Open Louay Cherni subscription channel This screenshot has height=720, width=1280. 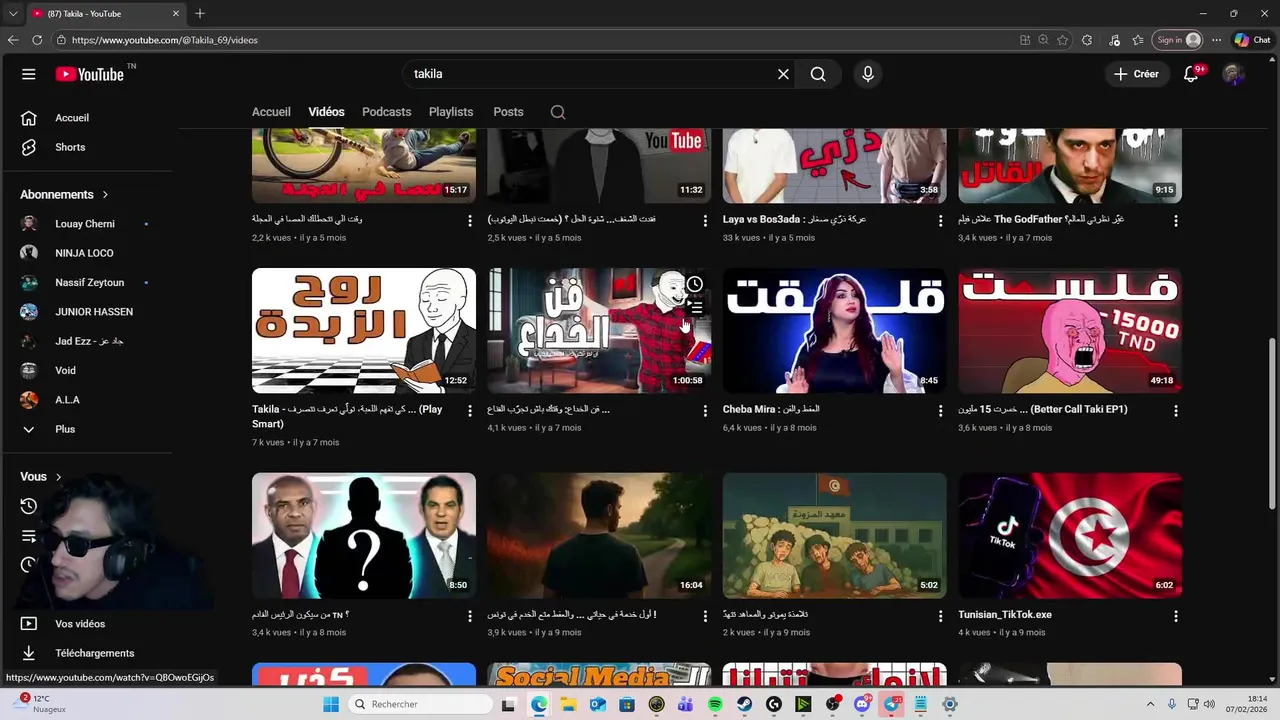click(85, 224)
